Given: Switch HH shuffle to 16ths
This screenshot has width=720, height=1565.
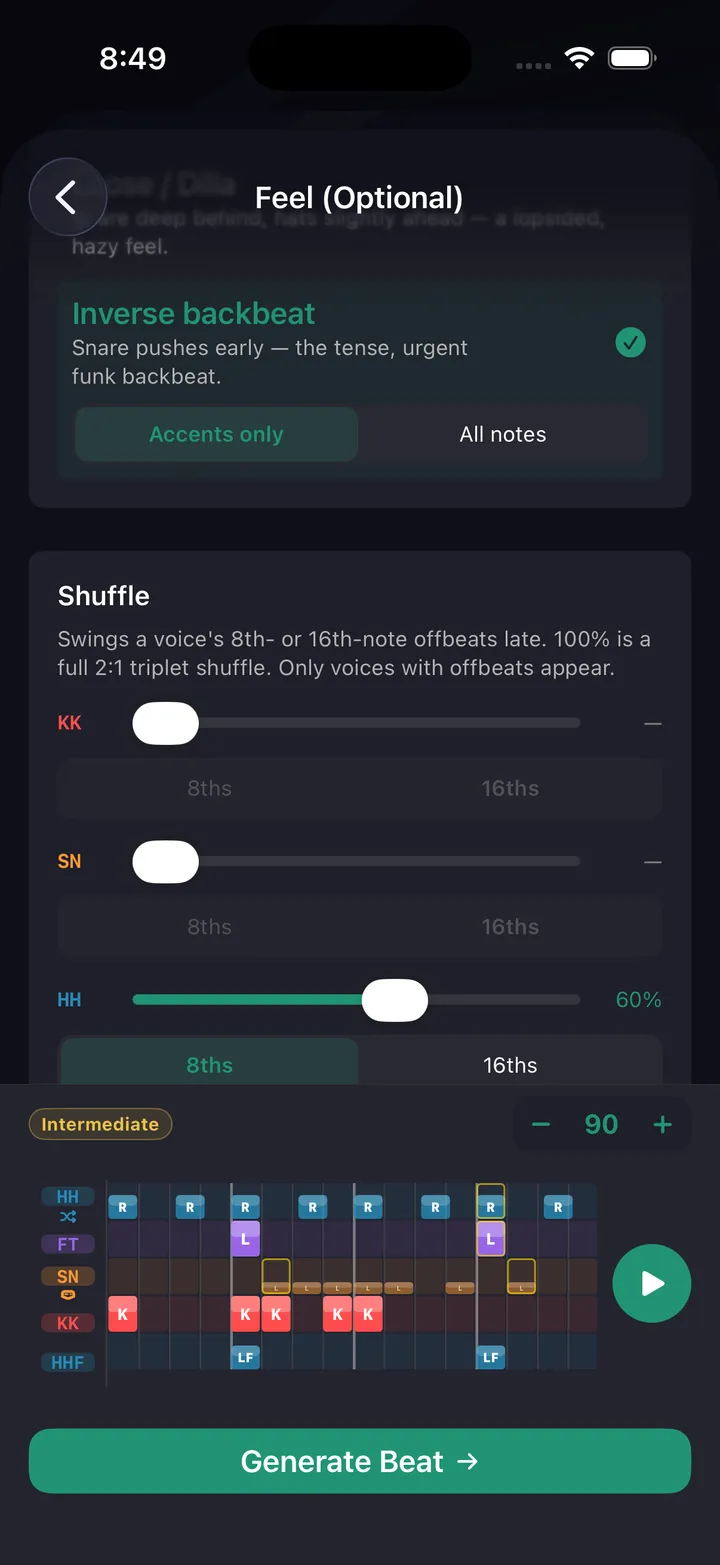Looking at the screenshot, I should 510,1065.
